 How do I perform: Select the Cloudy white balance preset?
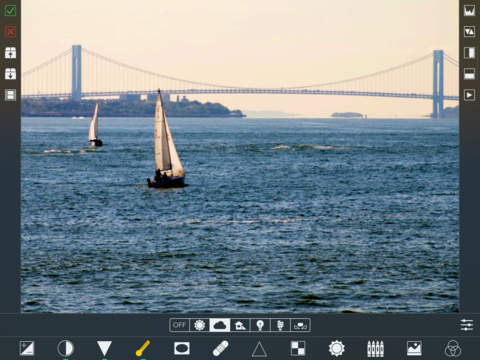(x=220, y=325)
